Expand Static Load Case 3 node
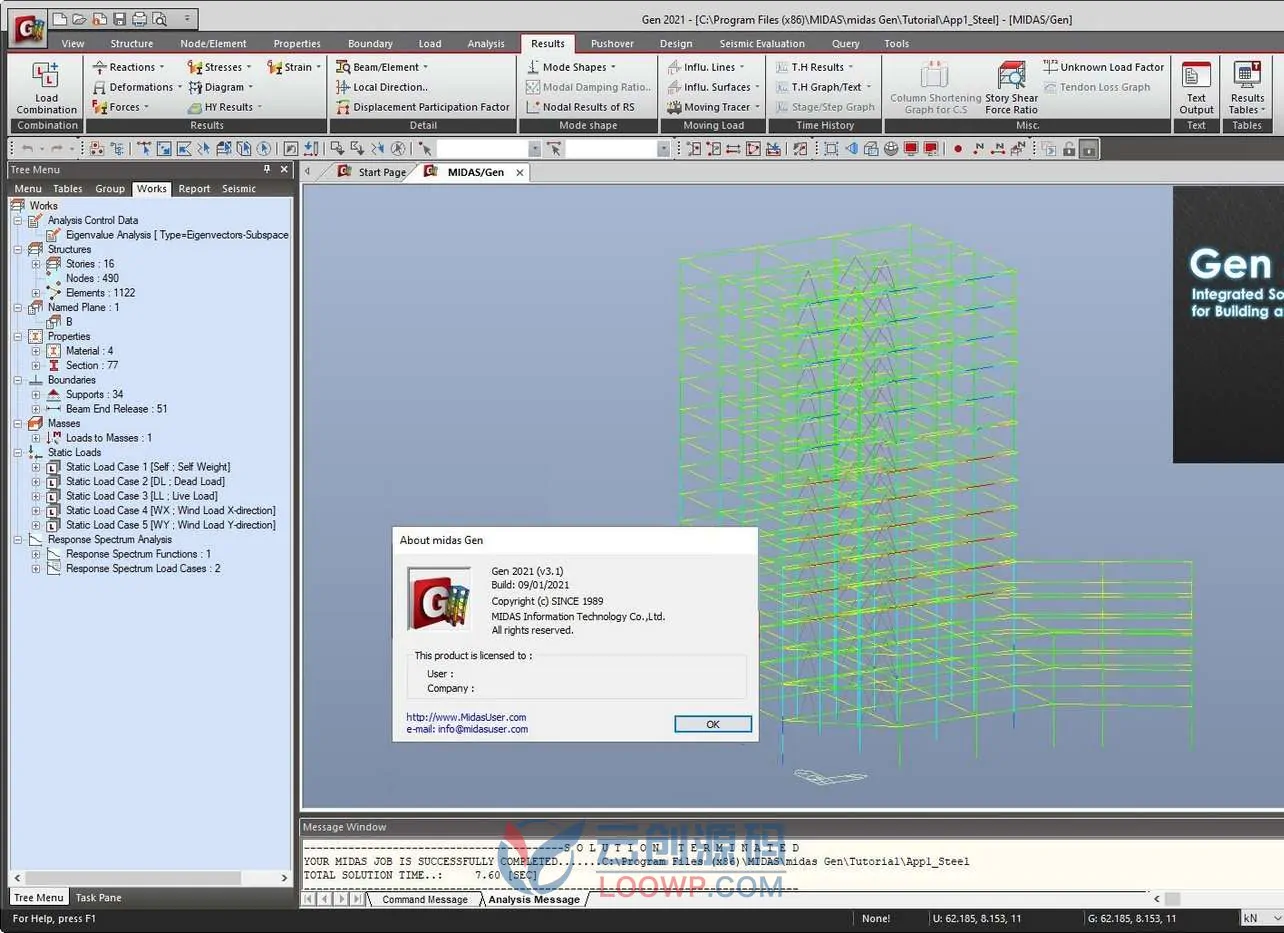 36,496
